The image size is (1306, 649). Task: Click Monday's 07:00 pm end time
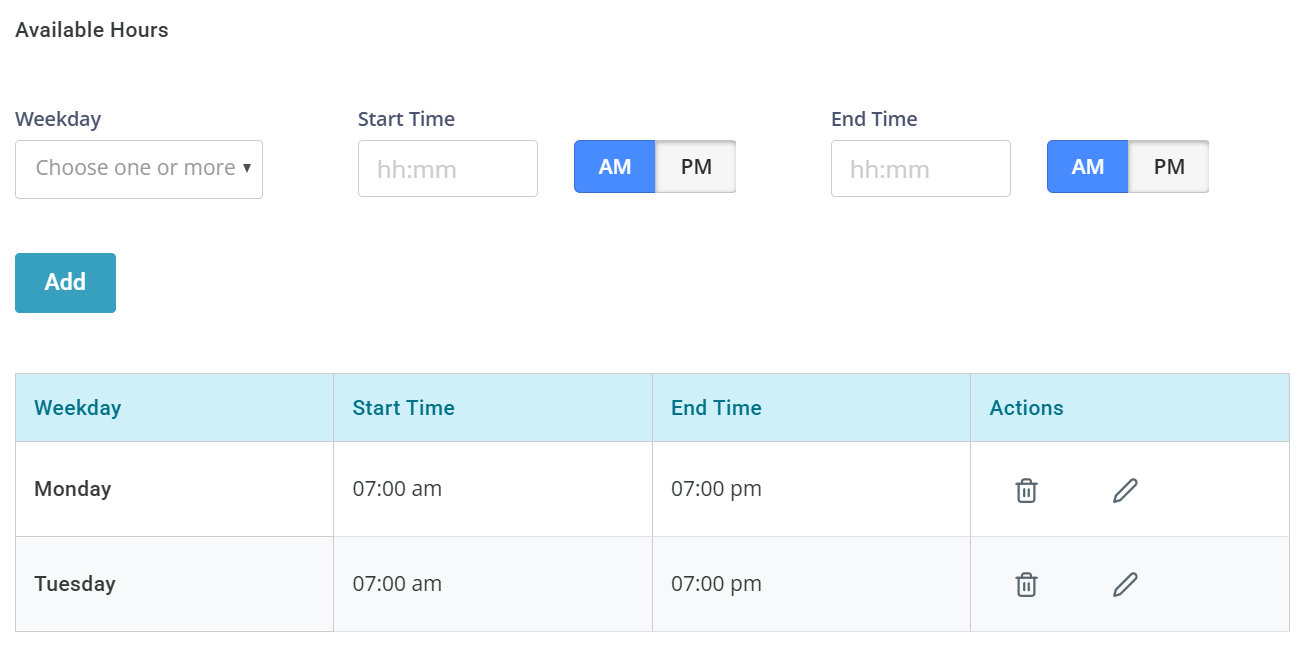click(x=716, y=489)
